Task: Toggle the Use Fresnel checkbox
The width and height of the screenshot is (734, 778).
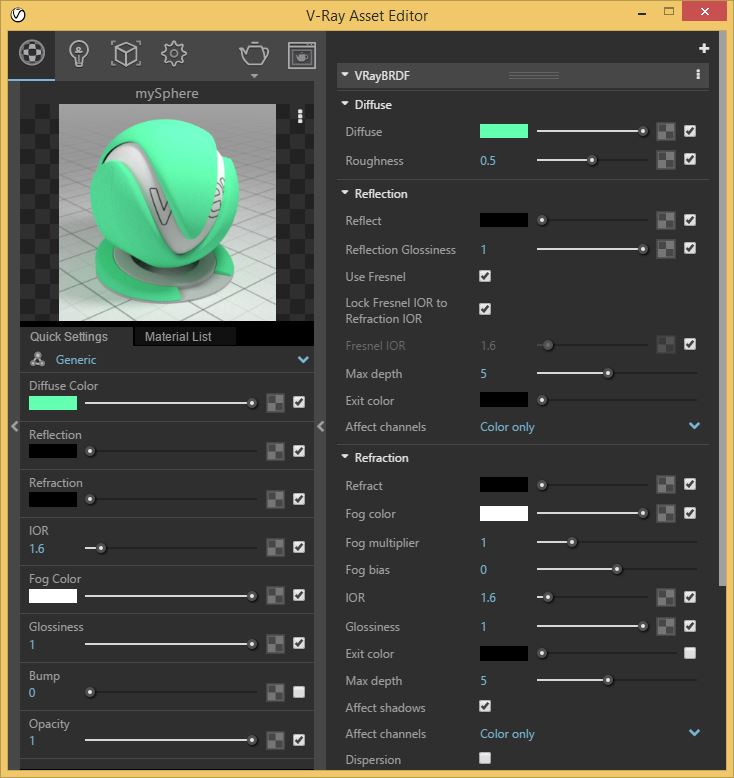Action: click(x=485, y=276)
